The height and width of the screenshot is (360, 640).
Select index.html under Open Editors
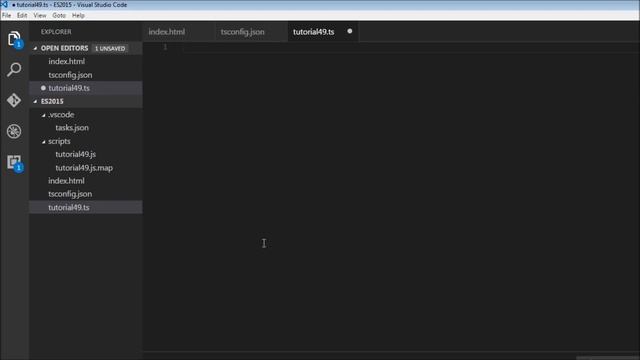pos(86,62)
